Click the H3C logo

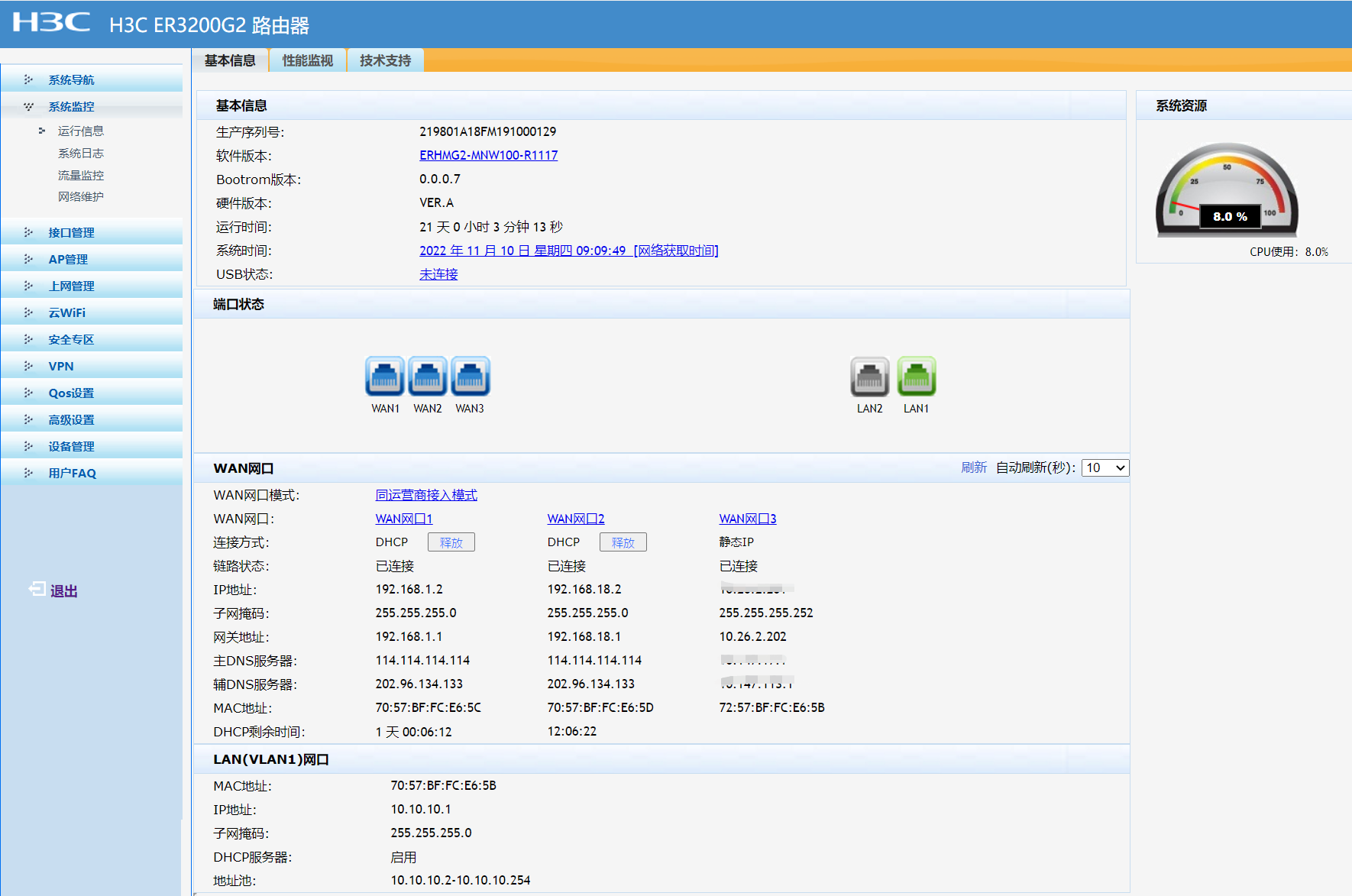[51, 22]
